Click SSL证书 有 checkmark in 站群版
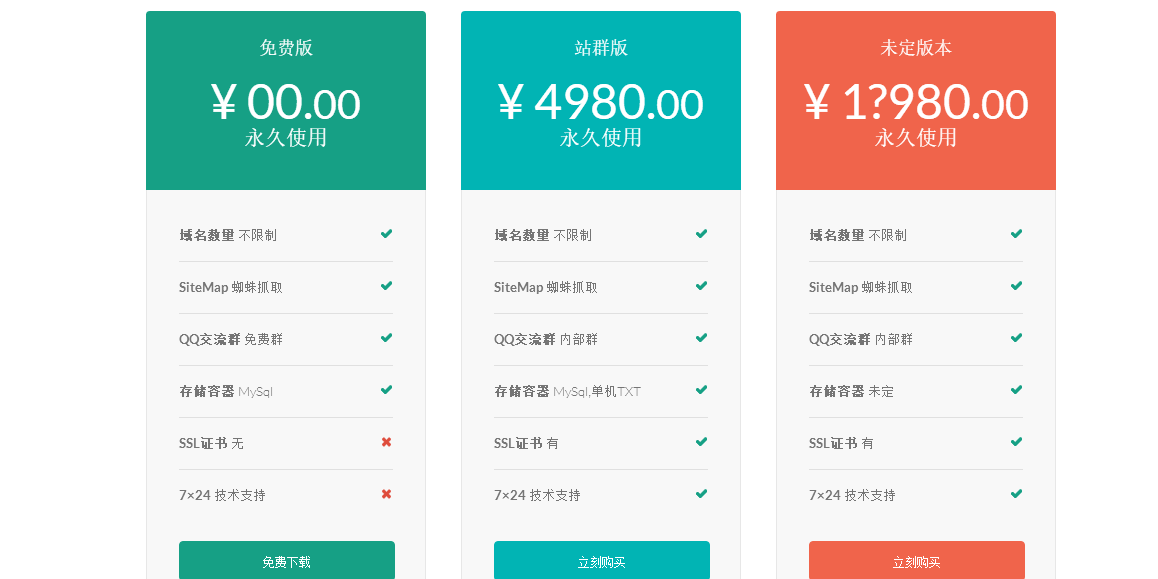 pyautogui.click(x=702, y=442)
